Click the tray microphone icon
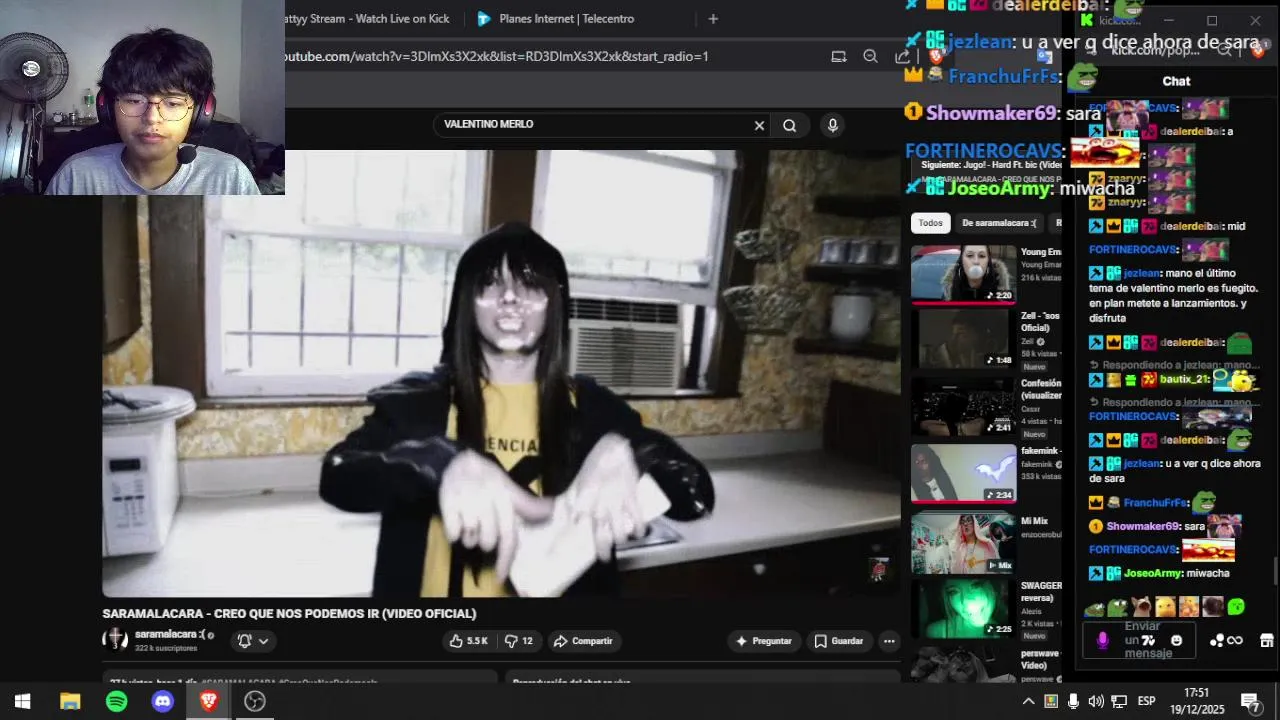 1073,701
